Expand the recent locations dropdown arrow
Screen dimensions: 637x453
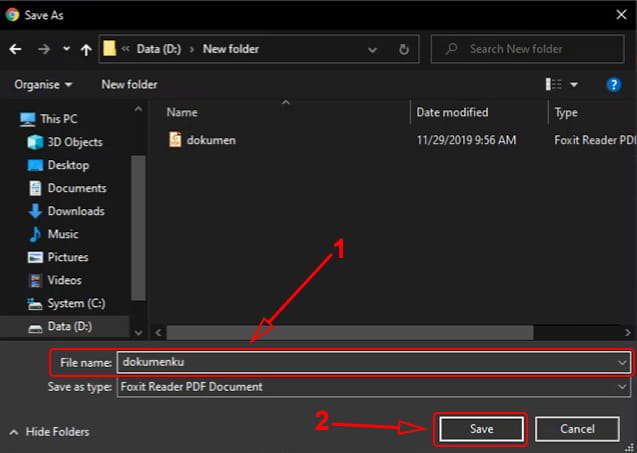(66, 49)
